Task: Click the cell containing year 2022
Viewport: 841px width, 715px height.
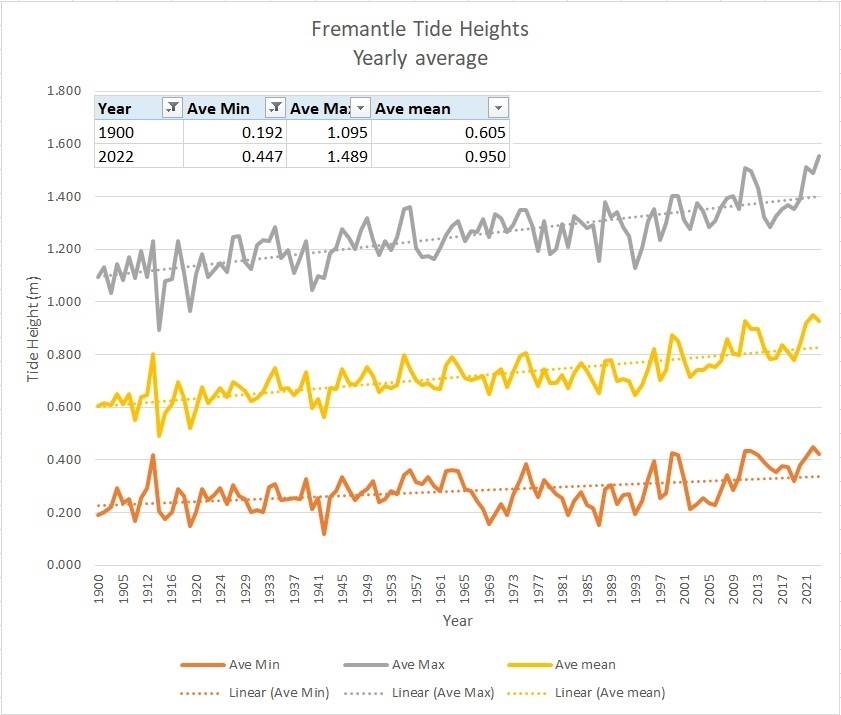Action: tap(139, 156)
